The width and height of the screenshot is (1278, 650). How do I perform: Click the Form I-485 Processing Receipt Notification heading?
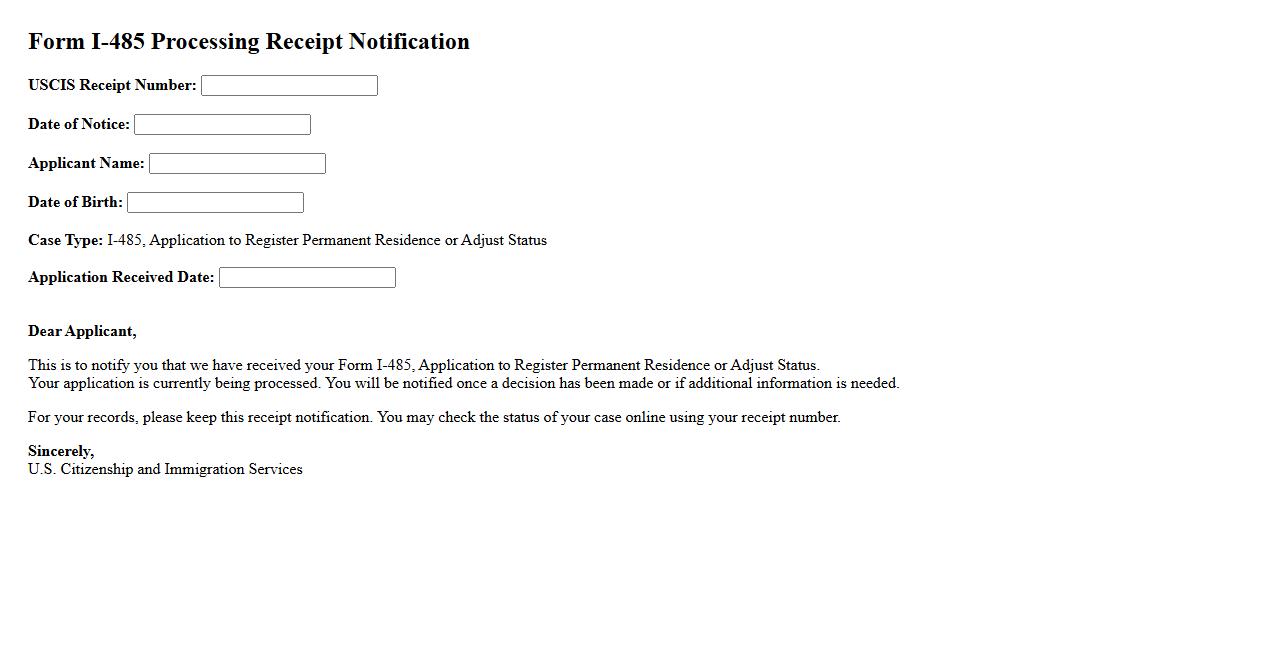(248, 42)
